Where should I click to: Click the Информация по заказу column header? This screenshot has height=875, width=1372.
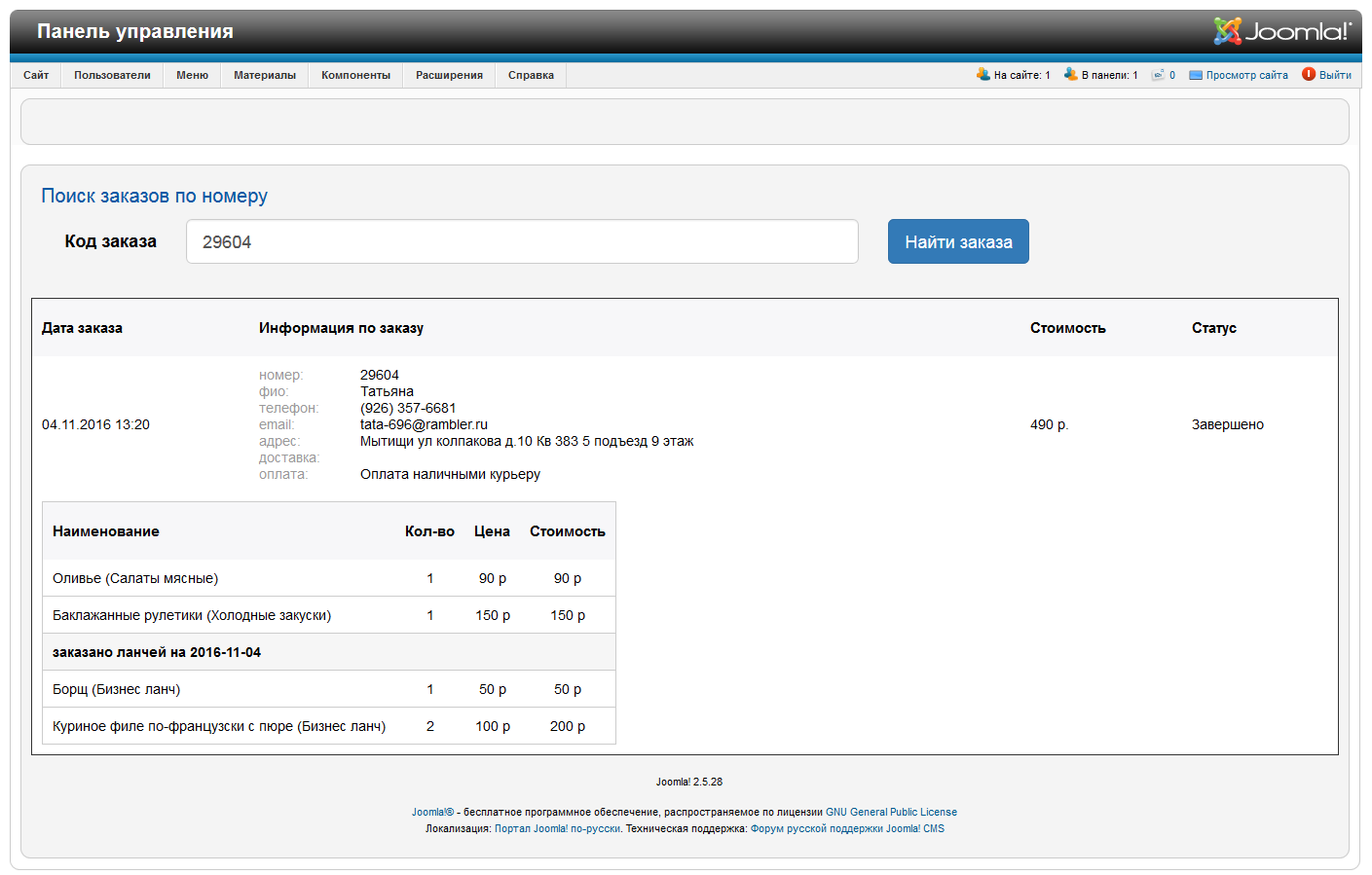pyautogui.click(x=341, y=328)
